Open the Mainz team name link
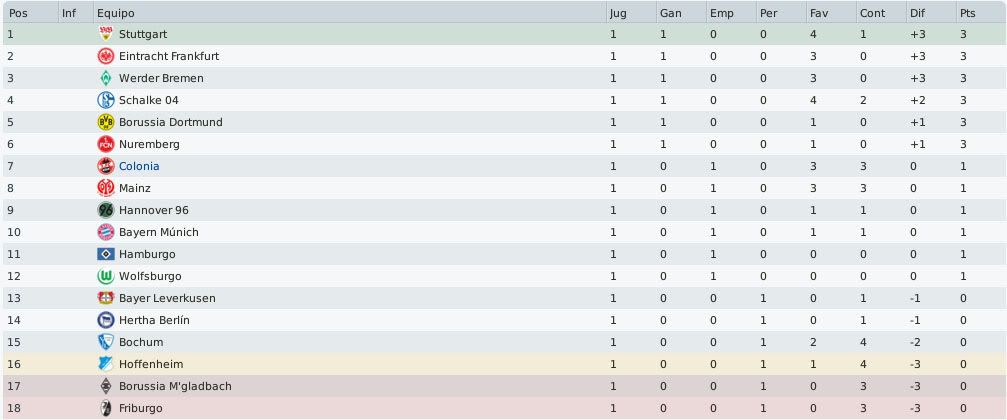Screen dimensions: 1007x420 tap(135, 188)
